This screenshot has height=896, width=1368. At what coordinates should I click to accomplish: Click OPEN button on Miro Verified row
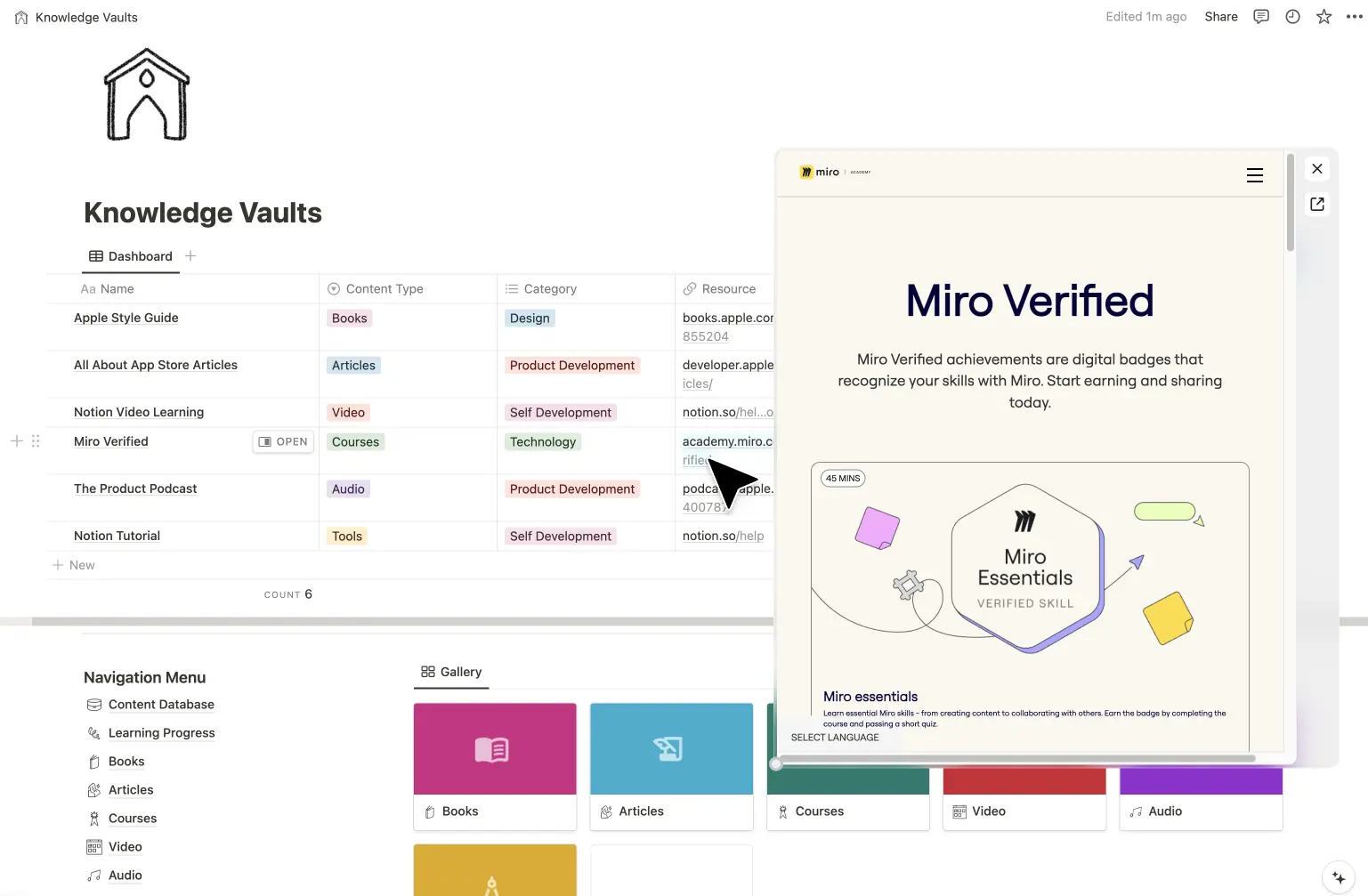[283, 441]
